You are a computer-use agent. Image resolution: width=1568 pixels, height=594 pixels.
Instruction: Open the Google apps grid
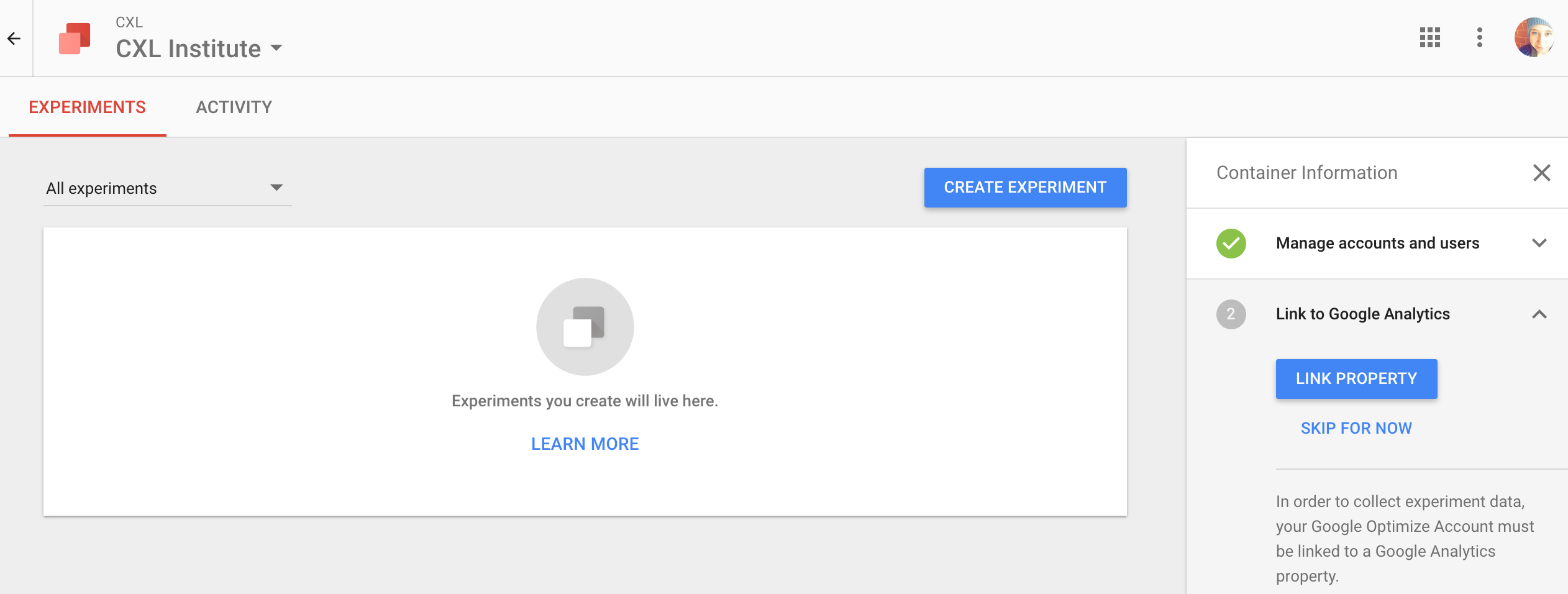1429,38
